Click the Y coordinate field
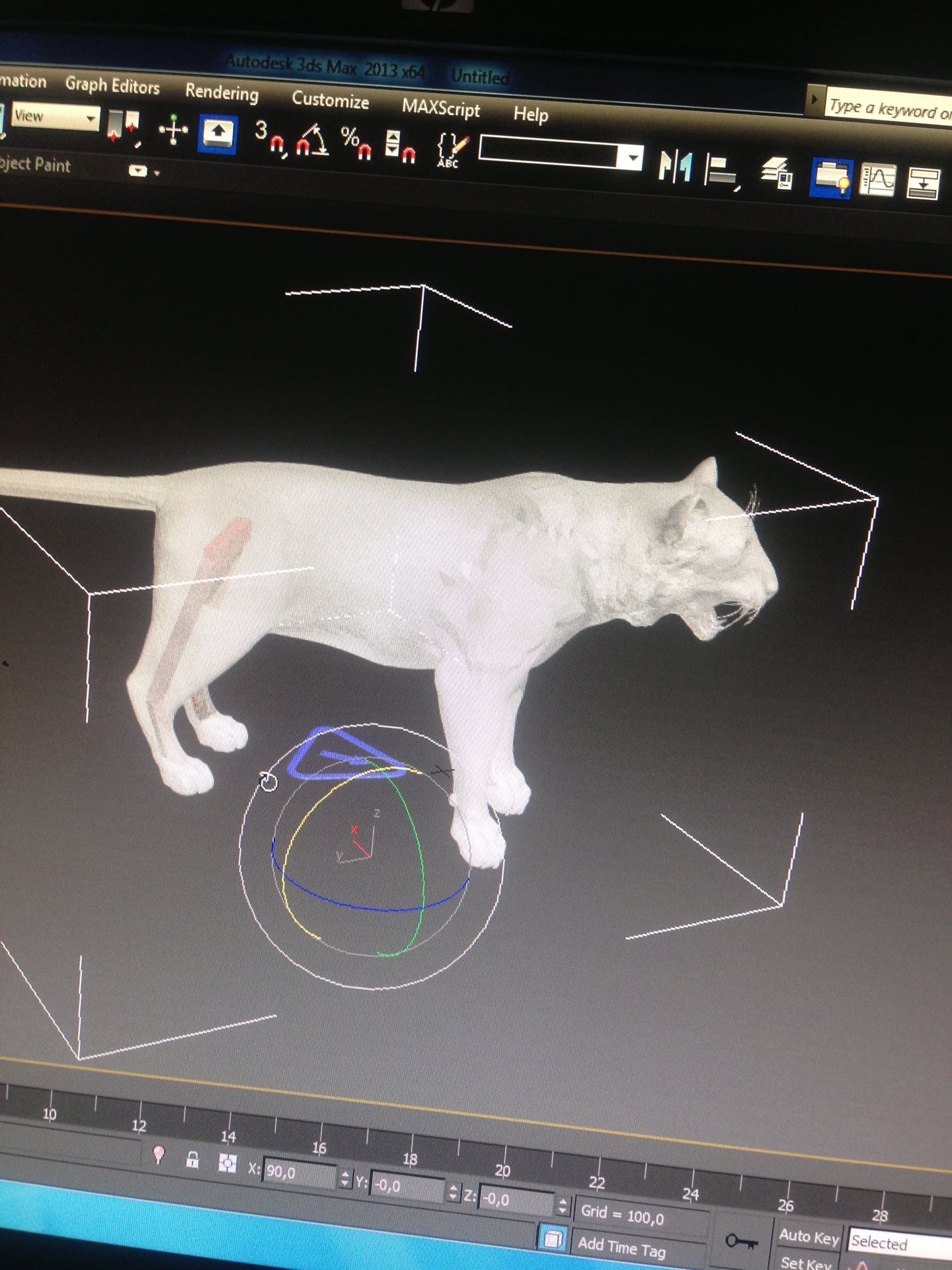This screenshot has height=1270, width=952. tap(407, 1186)
